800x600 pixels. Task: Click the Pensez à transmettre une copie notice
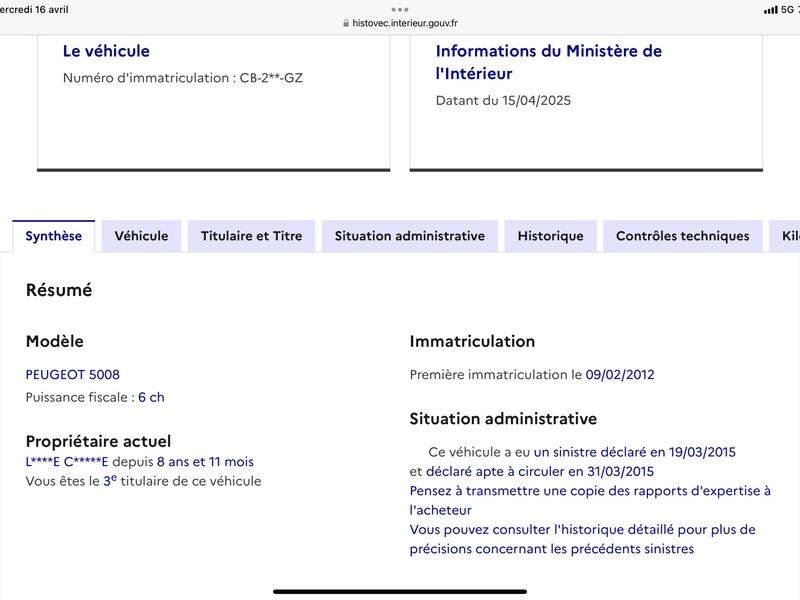click(x=590, y=501)
